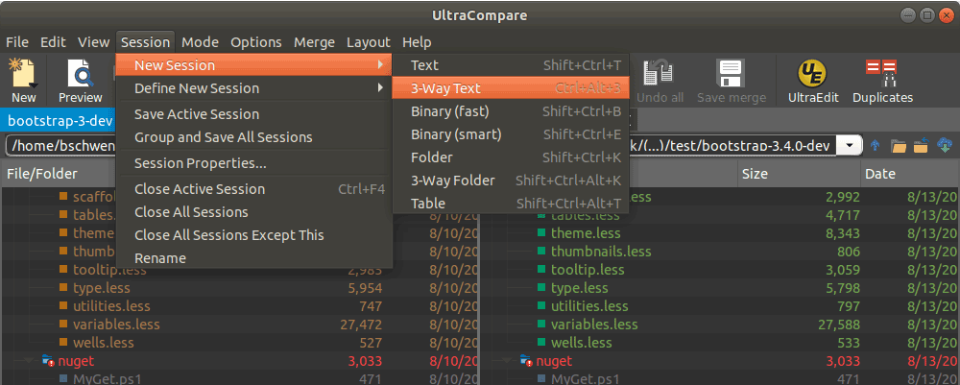
Task: Select Group and Save All Sessions
Action: point(254,137)
